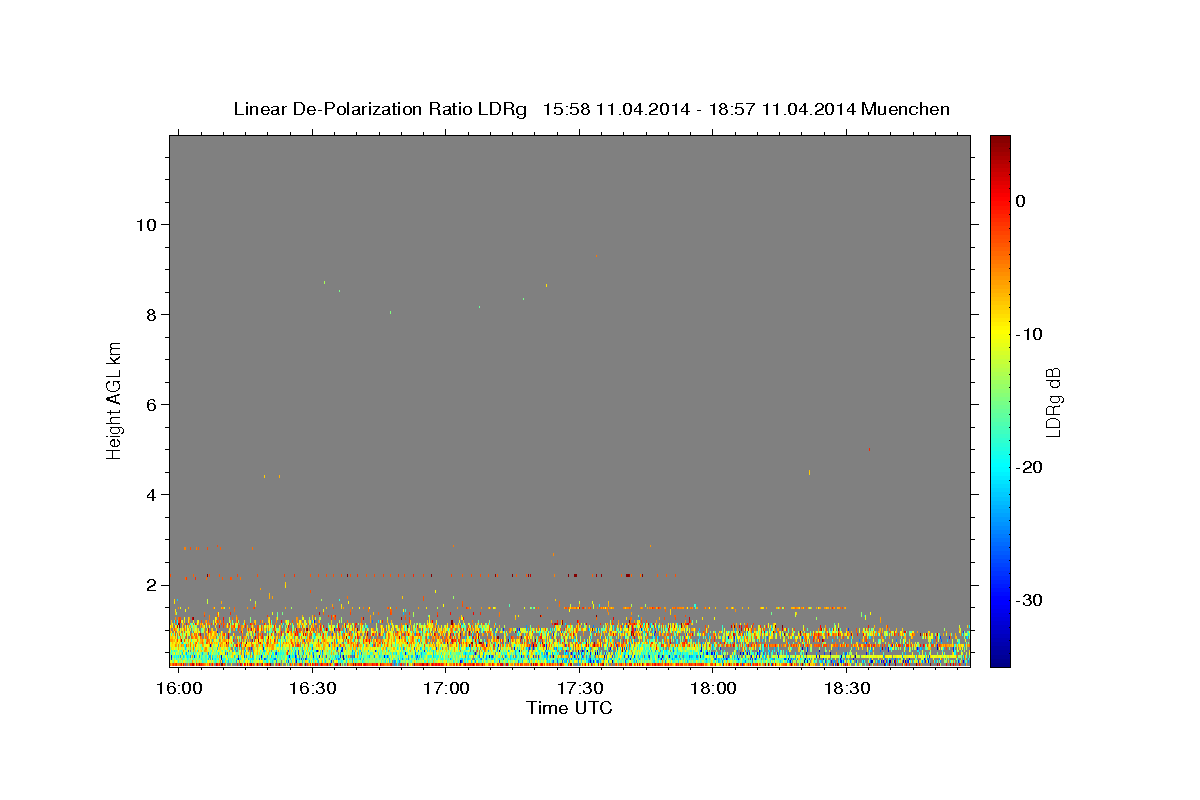Click the 4 km height label

coord(149,494)
